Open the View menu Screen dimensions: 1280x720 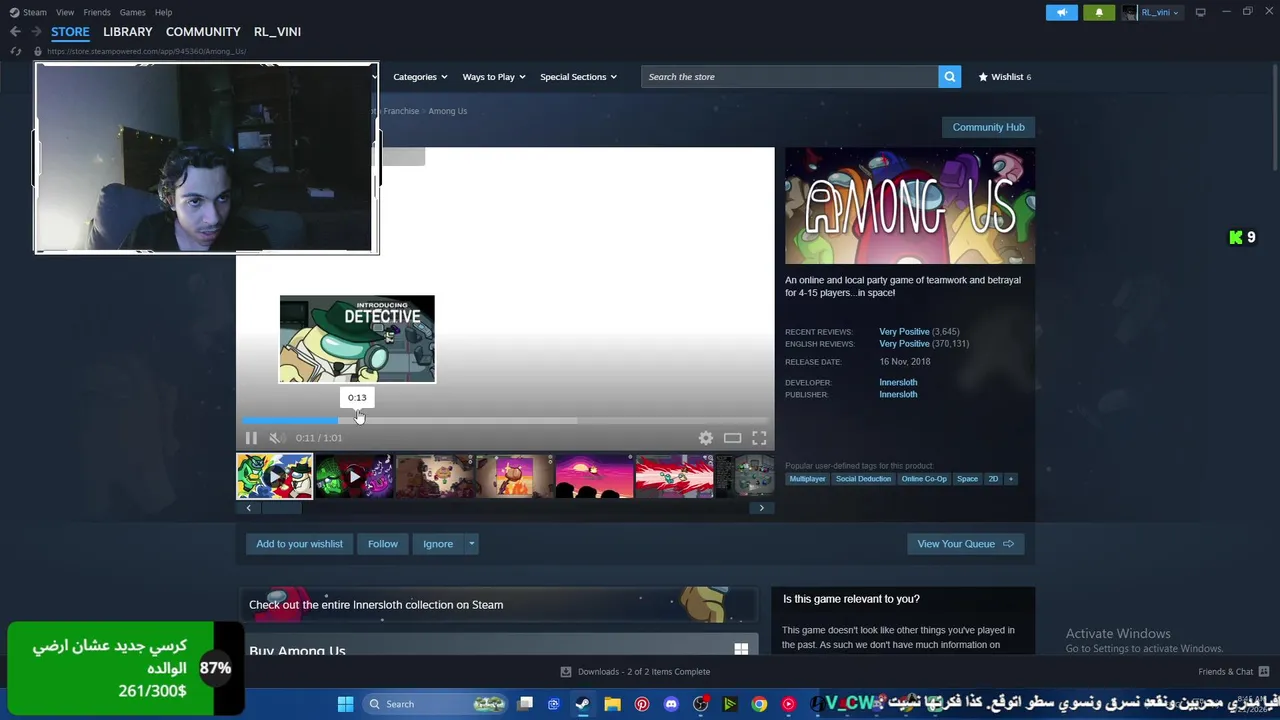[65, 12]
